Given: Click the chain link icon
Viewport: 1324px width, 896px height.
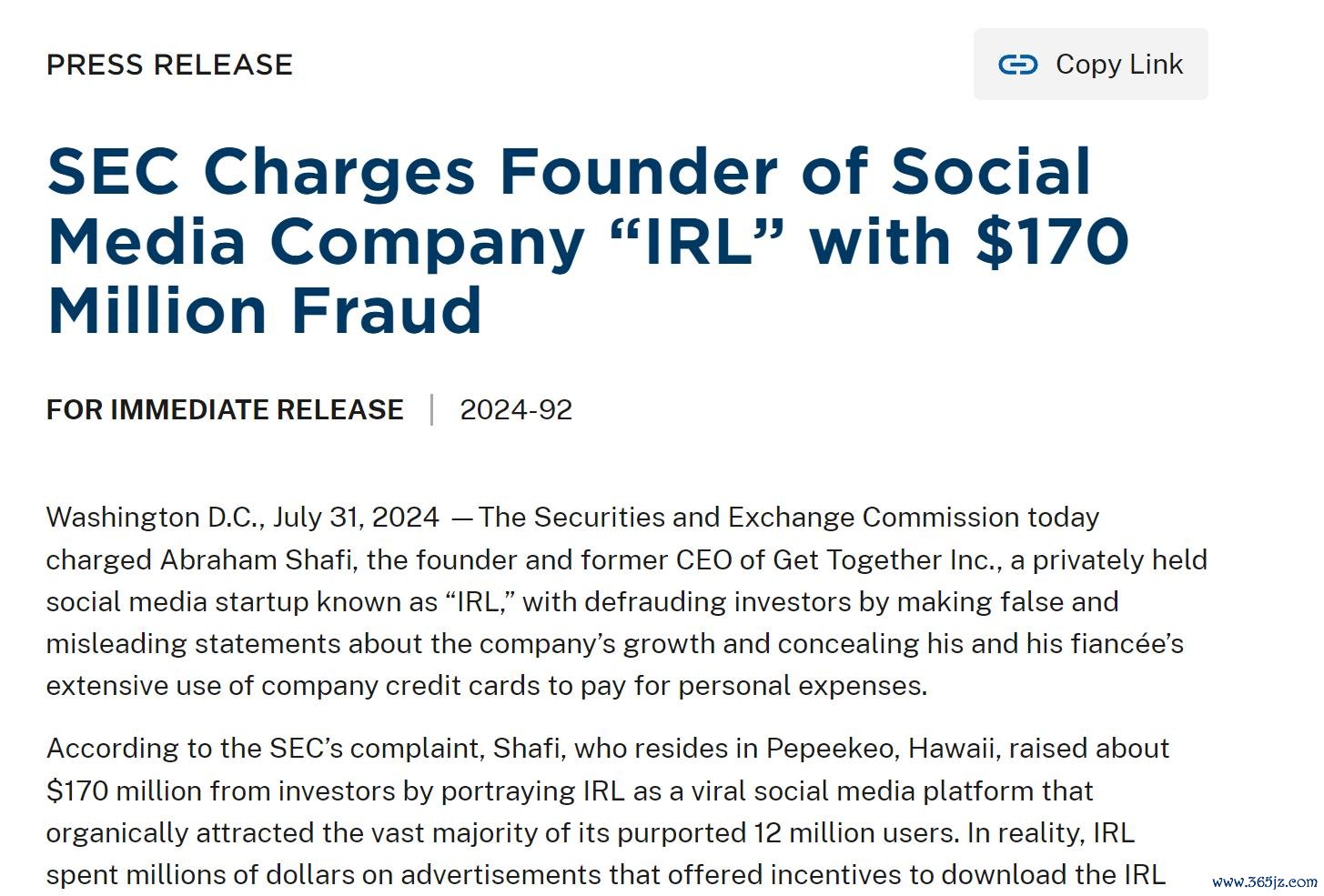Looking at the screenshot, I should 1017,65.
